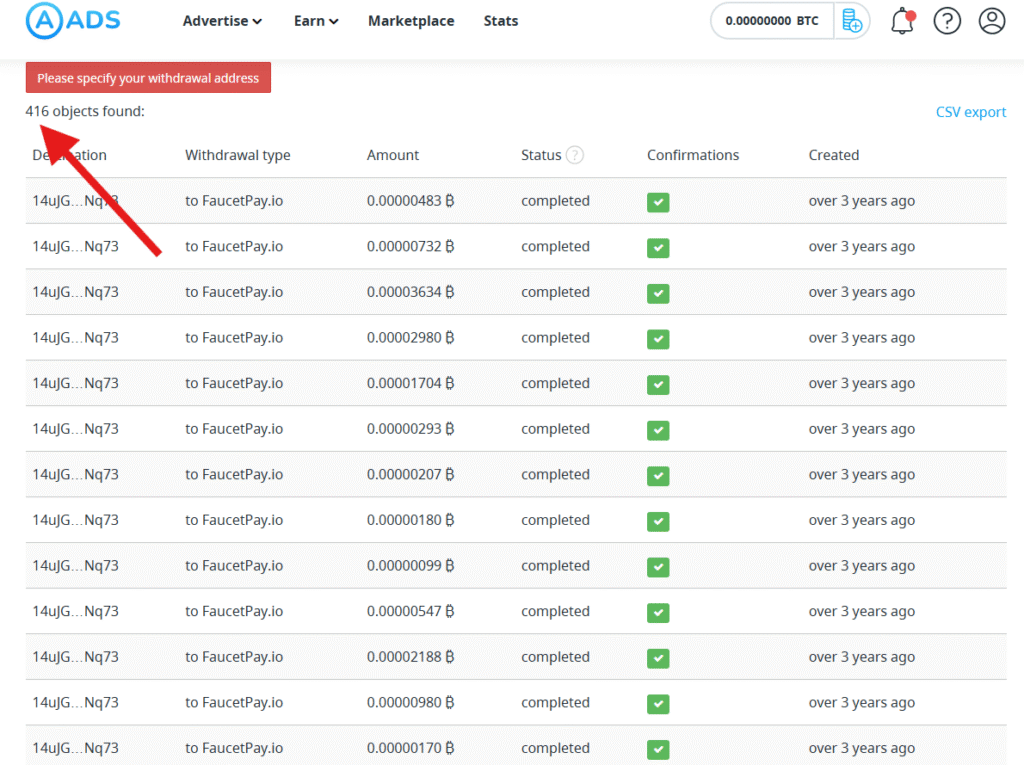Click '416 objects found:' text

pos(85,111)
